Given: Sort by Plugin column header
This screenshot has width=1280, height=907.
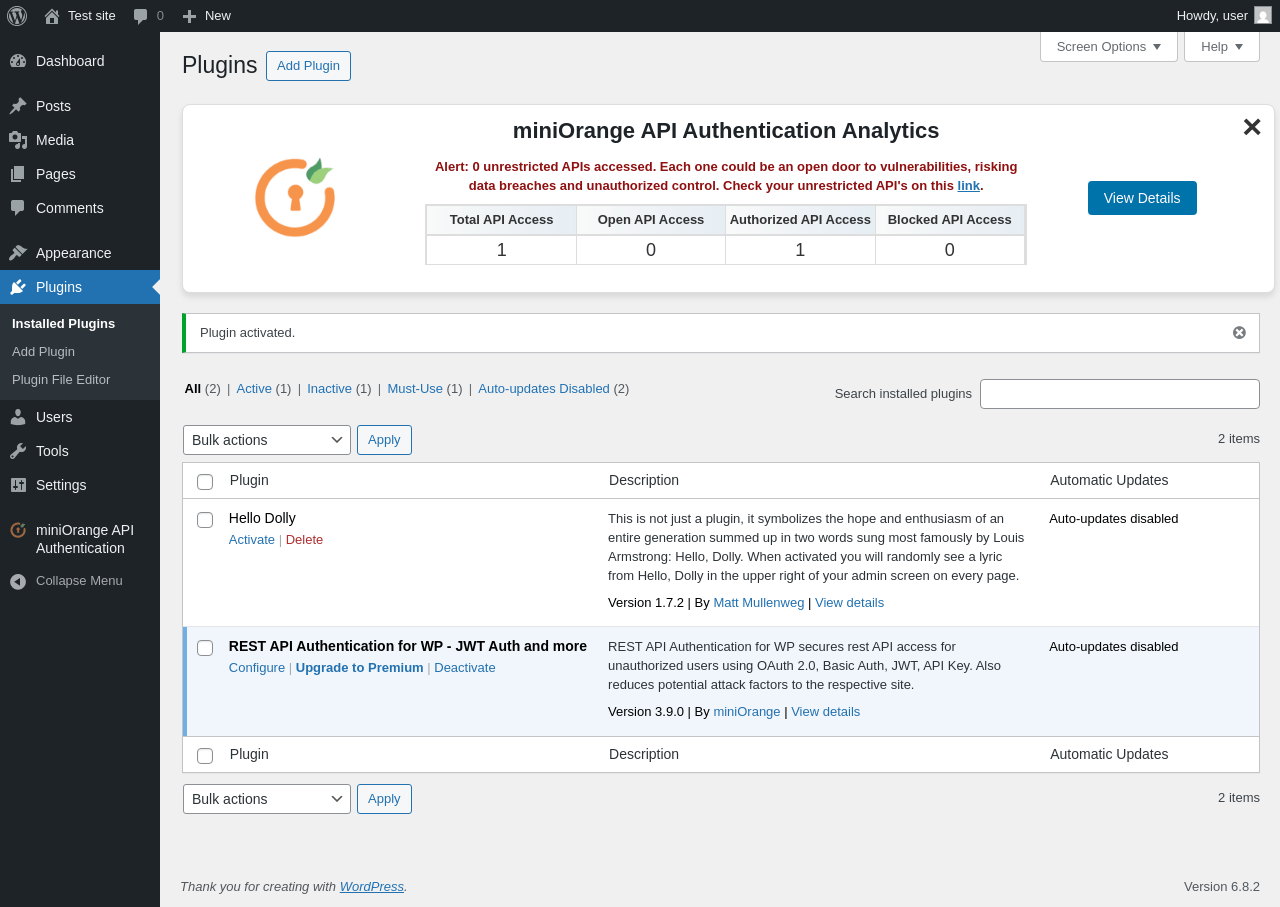Looking at the screenshot, I should pyautogui.click(x=249, y=480).
